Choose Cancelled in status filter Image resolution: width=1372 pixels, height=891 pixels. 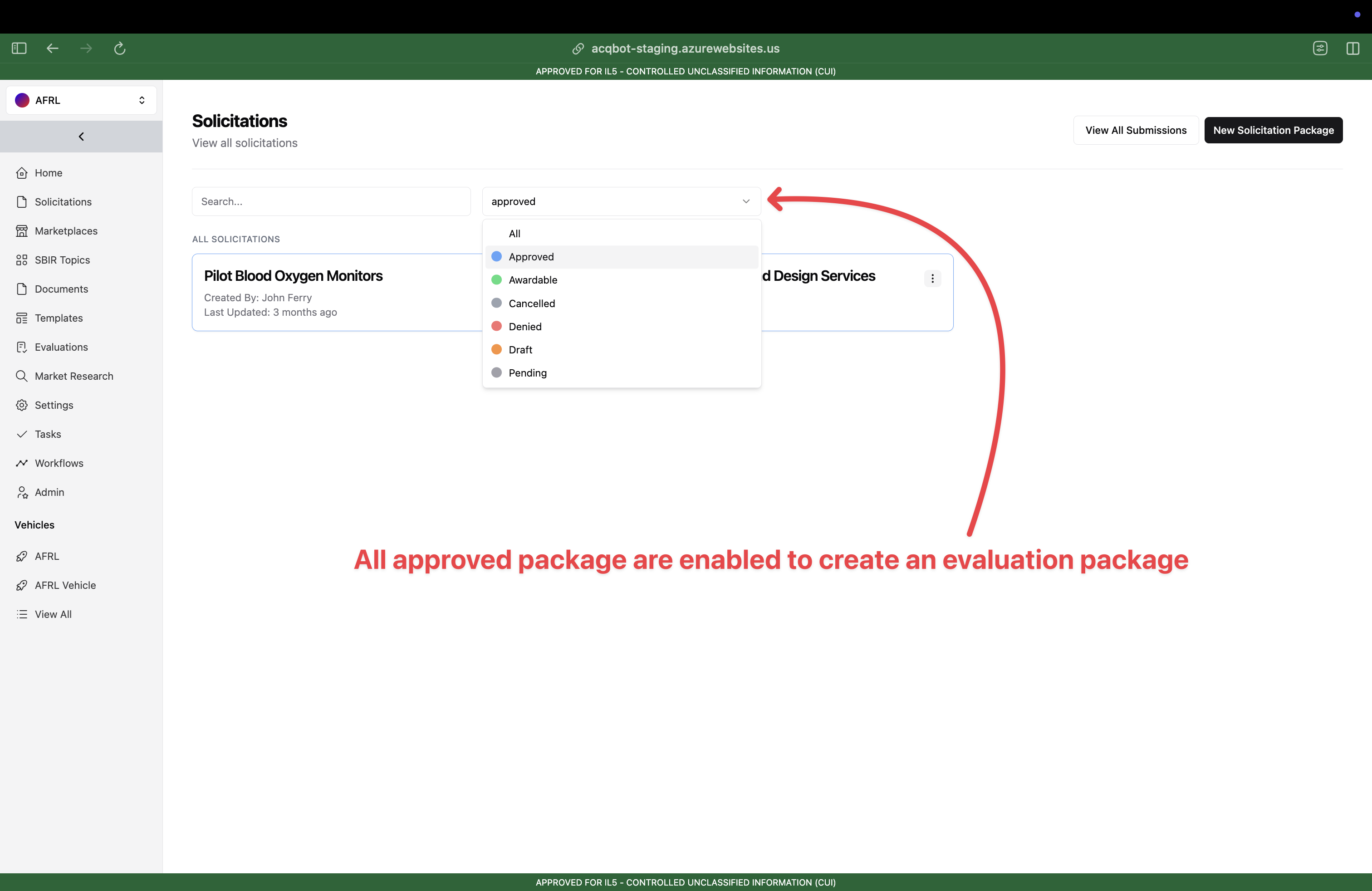click(x=622, y=303)
